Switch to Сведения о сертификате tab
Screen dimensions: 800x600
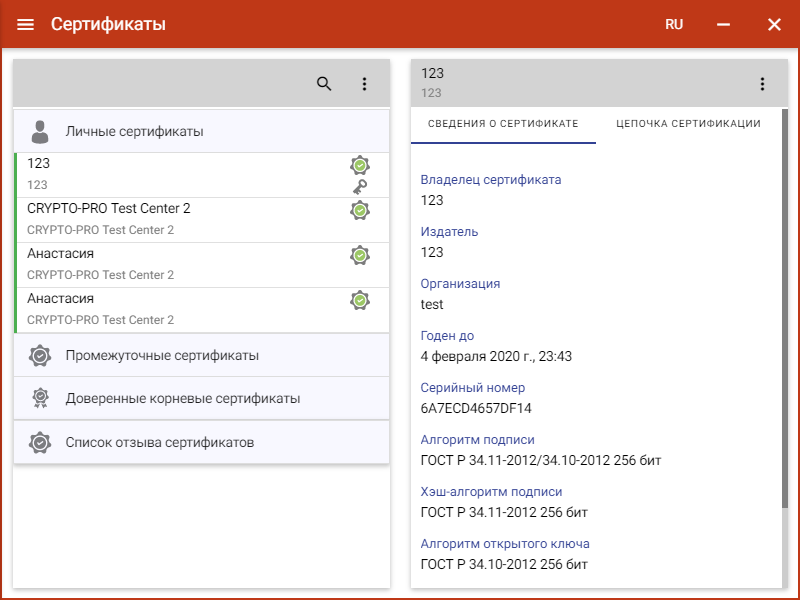point(503,124)
